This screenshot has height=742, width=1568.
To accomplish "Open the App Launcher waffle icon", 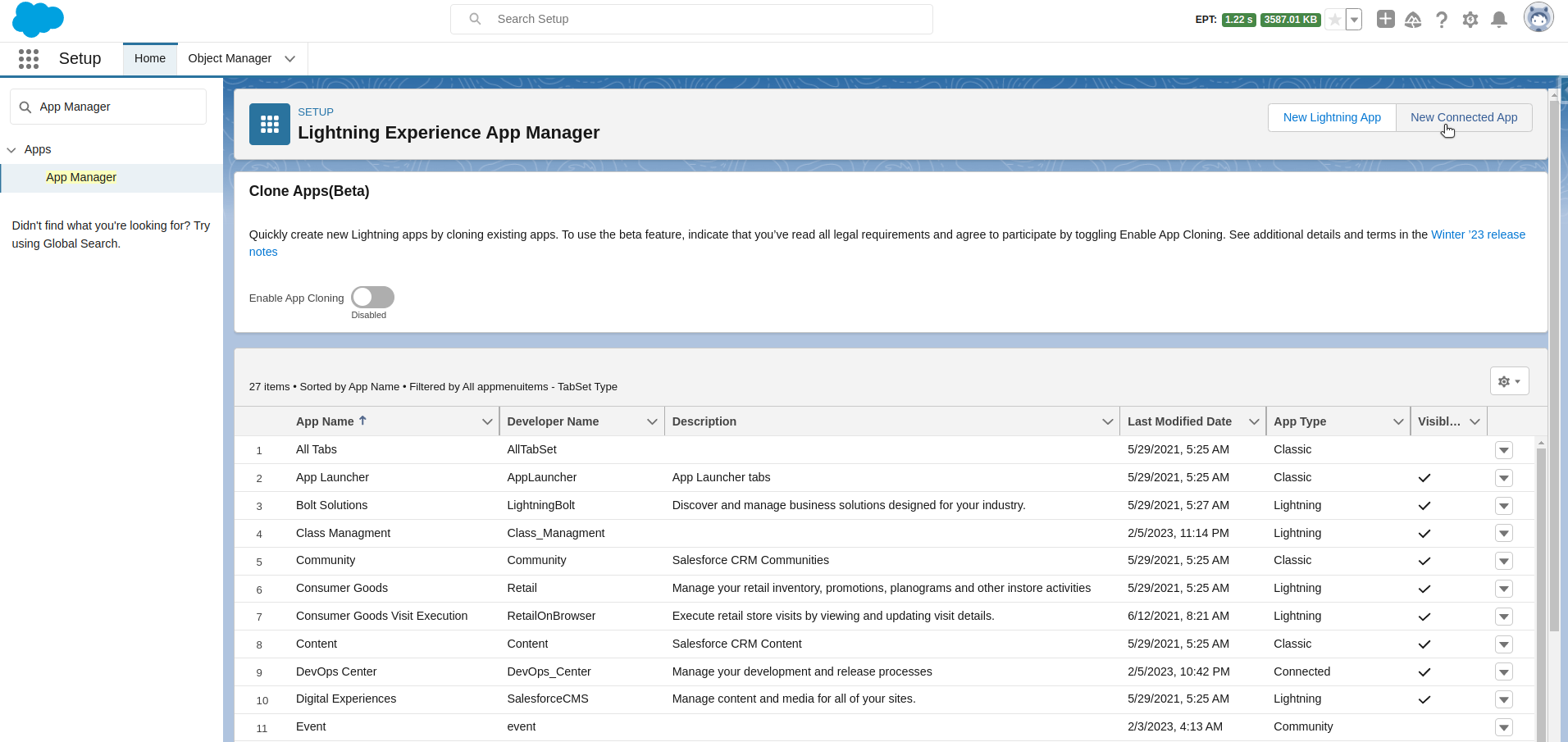I will point(29,58).
